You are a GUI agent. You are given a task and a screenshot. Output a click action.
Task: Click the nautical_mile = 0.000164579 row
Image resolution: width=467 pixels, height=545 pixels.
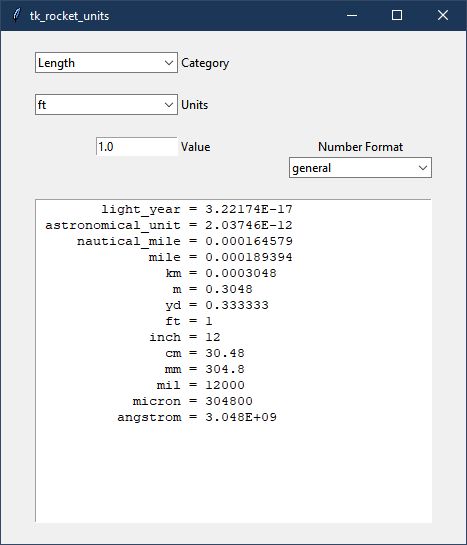coord(185,241)
